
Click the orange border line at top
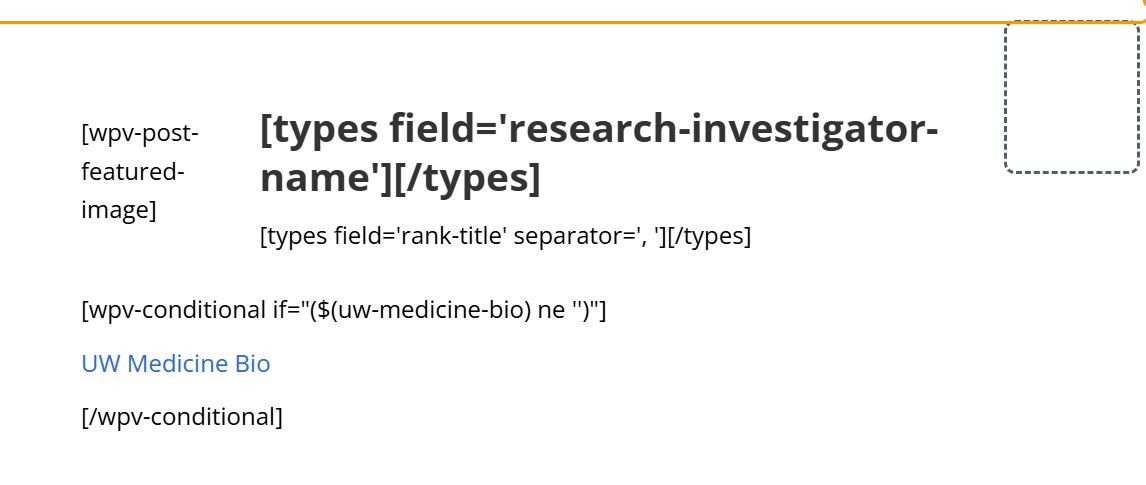[570, 22]
